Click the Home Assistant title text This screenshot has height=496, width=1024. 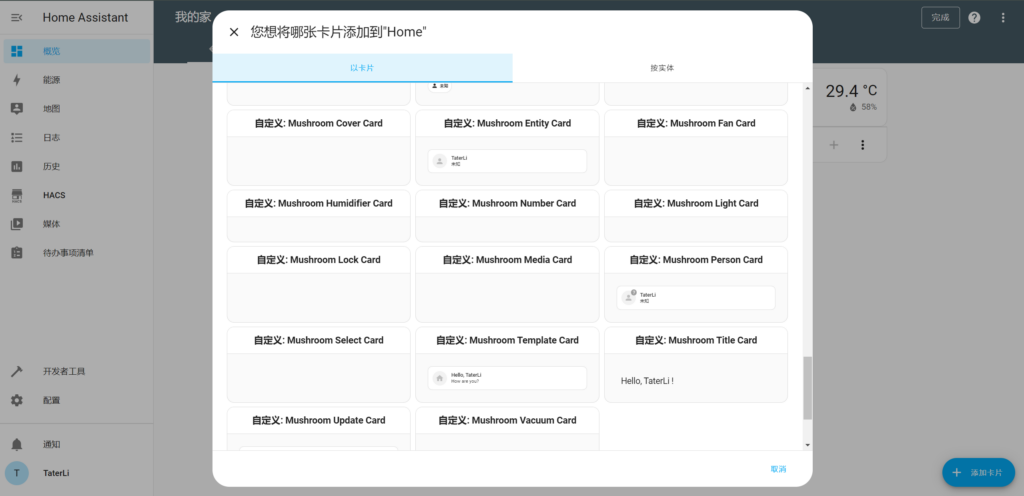click(86, 18)
